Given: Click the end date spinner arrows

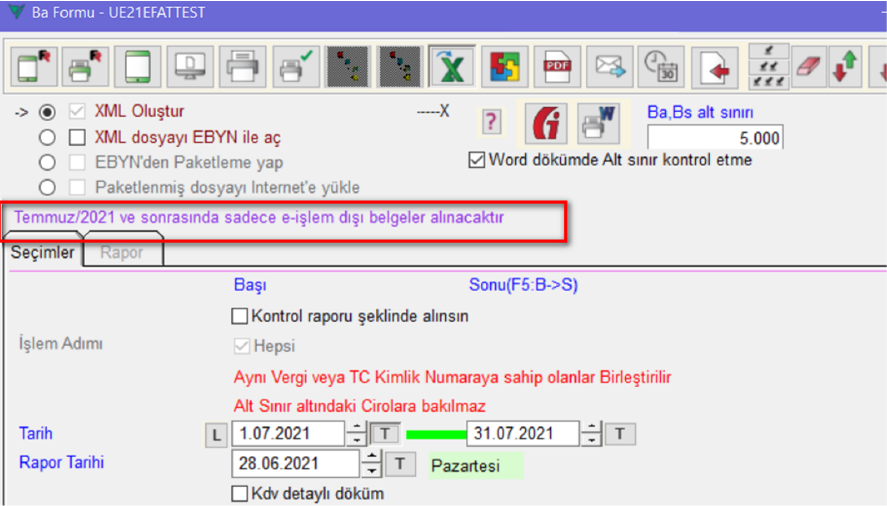Looking at the screenshot, I should tap(593, 434).
